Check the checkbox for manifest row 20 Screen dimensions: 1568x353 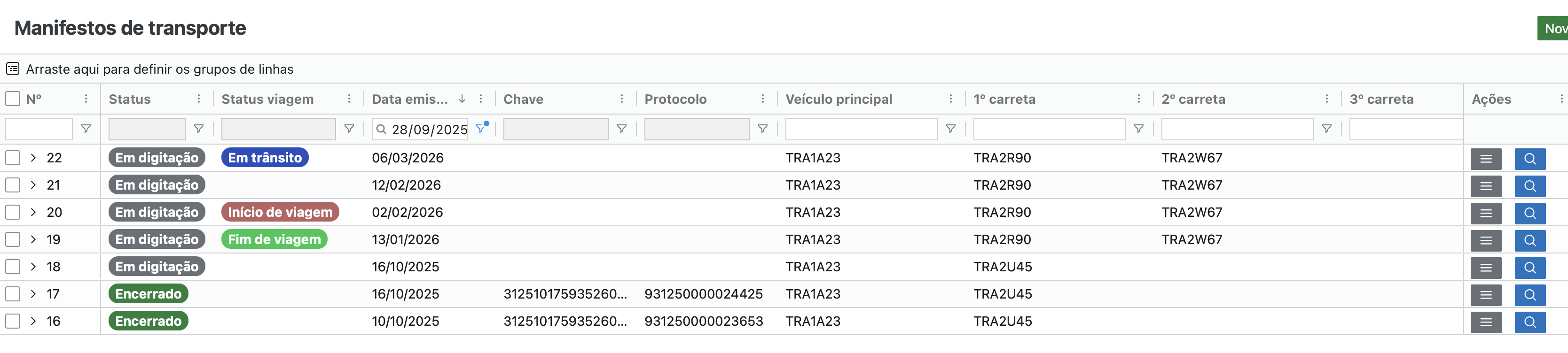(x=13, y=212)
